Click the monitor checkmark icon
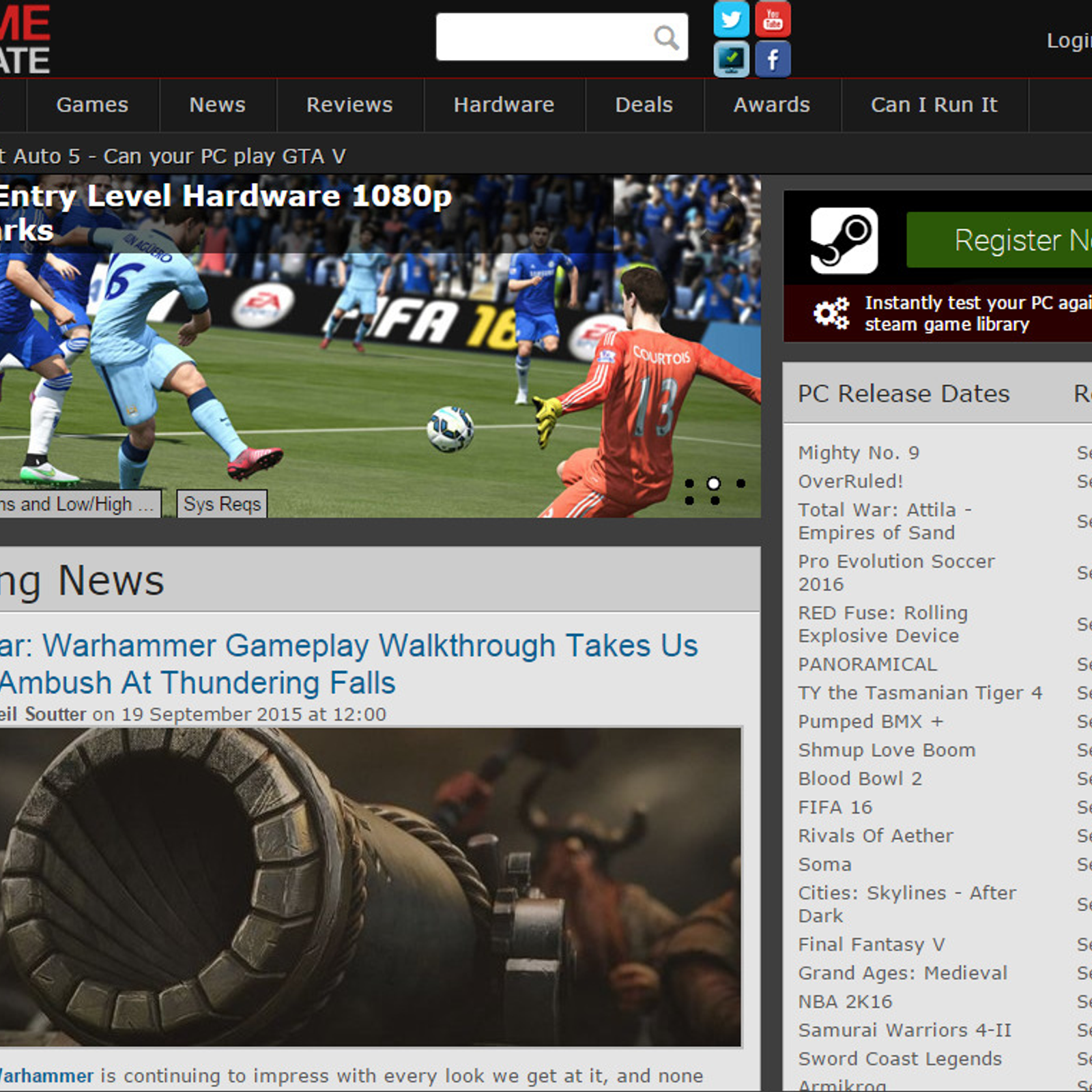 pos(731,59)
